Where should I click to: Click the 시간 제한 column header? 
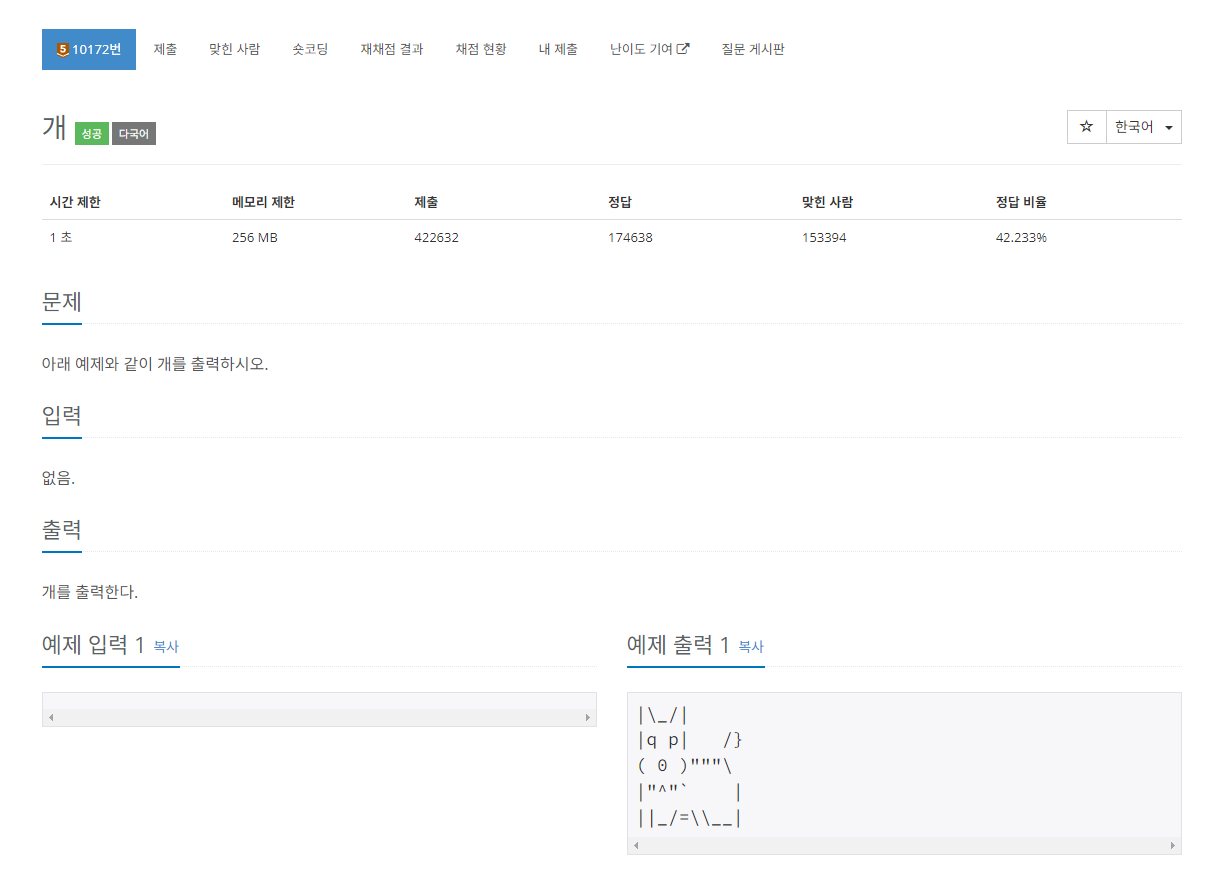pyautogui.click(x=75, y=202)
